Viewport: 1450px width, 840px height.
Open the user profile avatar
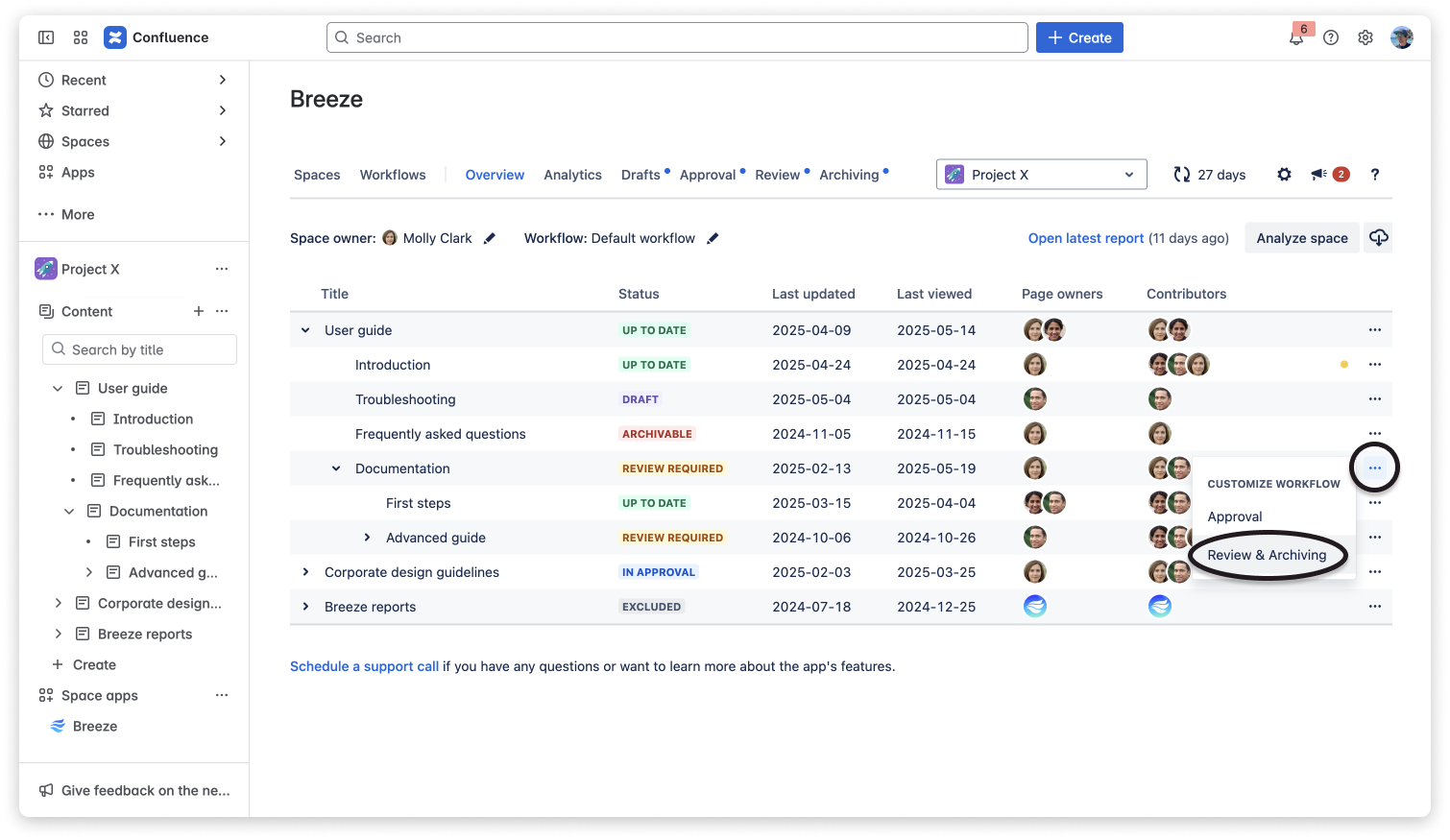[1402, 37]
